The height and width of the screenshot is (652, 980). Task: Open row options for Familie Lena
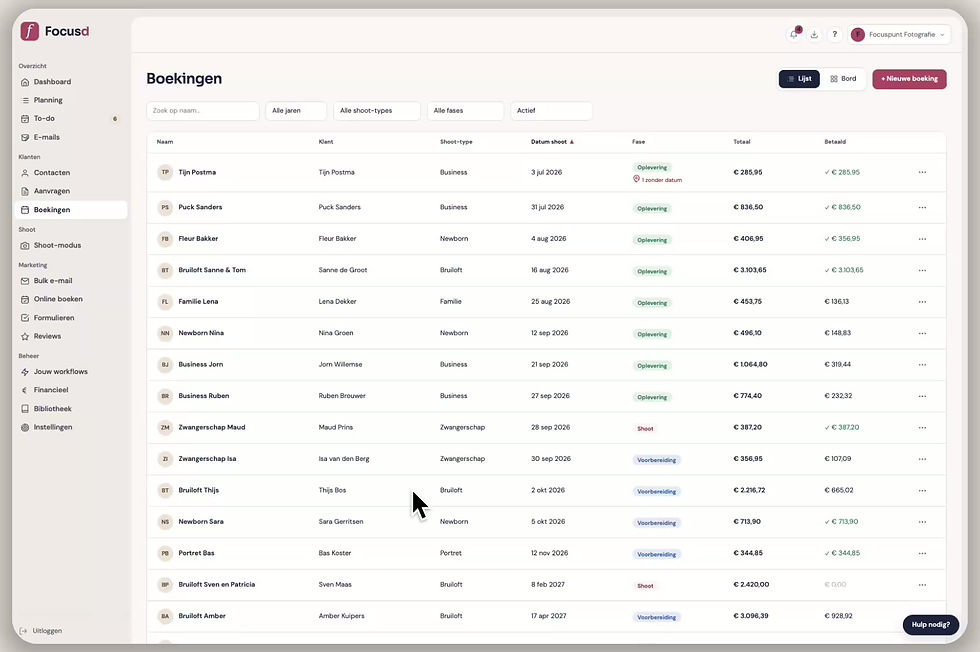(922, 301)
